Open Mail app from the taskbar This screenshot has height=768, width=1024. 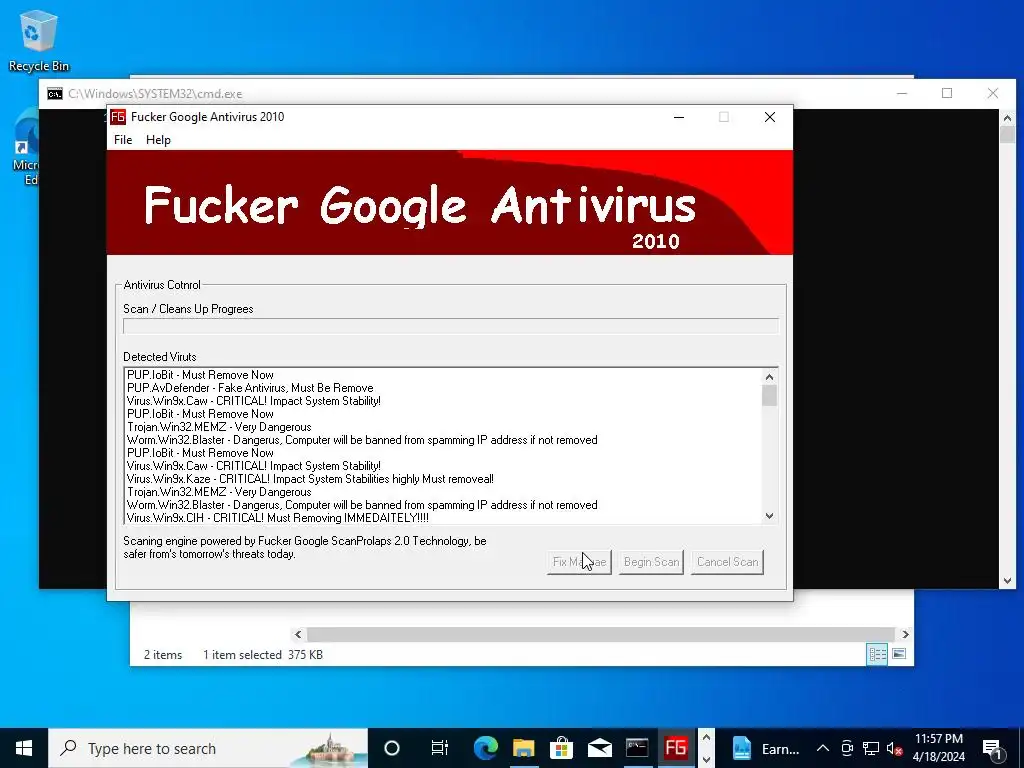pos(599,748)
